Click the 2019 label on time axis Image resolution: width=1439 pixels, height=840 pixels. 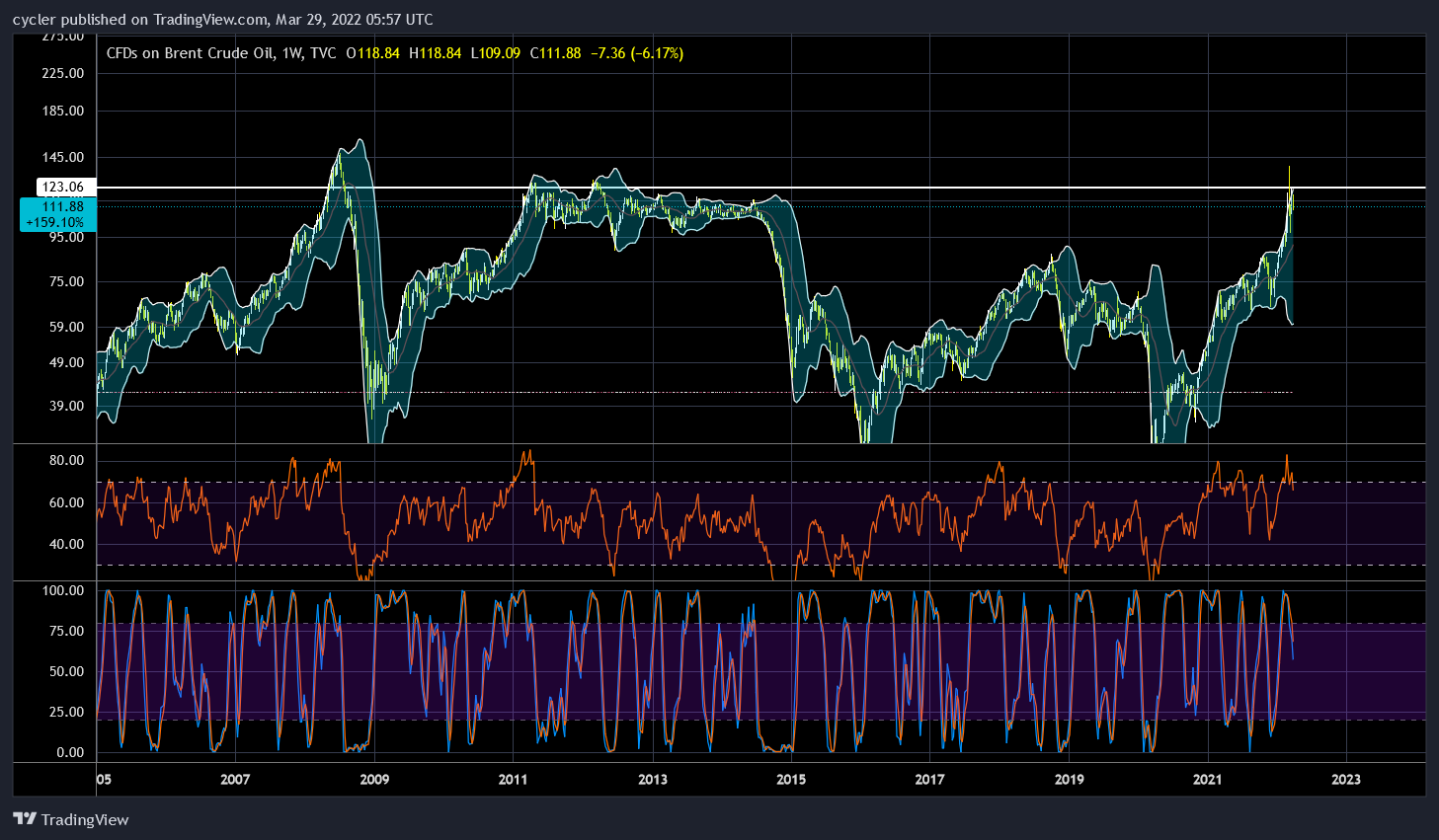(1070, 779)
